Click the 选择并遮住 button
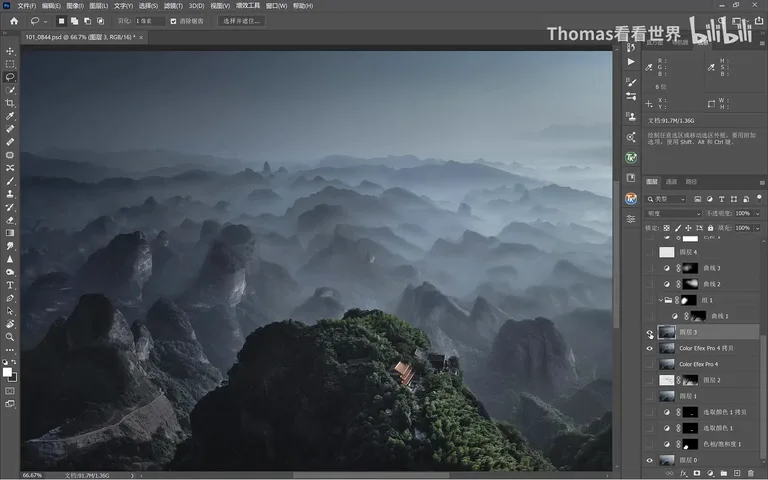 tap(241, 21)
